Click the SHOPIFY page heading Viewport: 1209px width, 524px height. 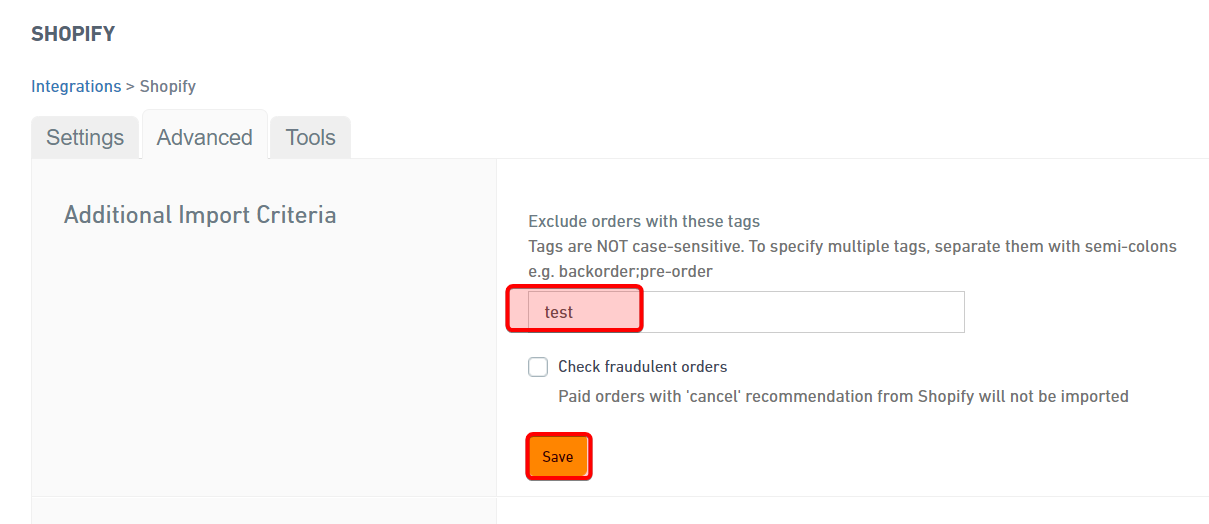coord(73,35)
